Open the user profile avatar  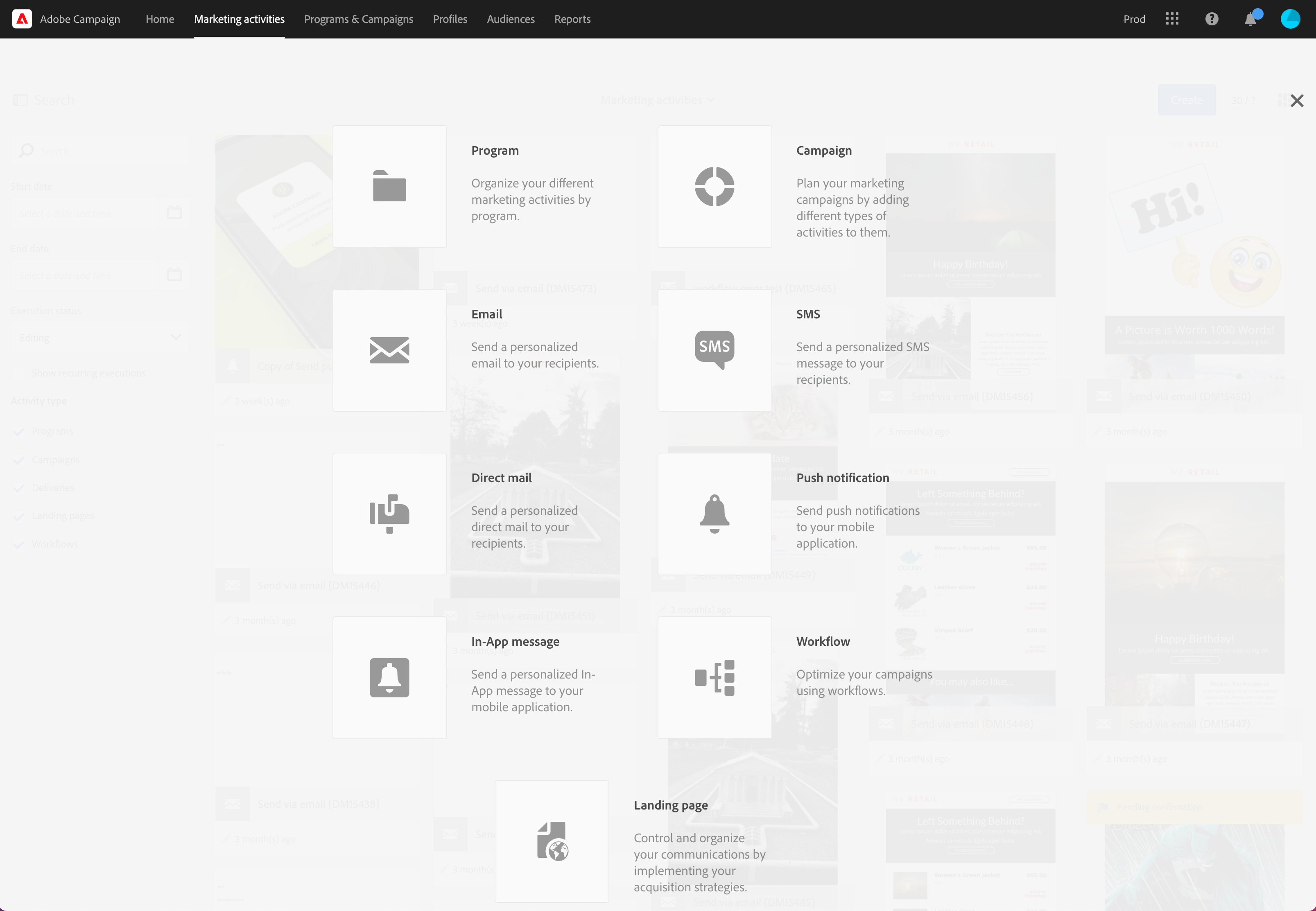(x=1290, y=19)
